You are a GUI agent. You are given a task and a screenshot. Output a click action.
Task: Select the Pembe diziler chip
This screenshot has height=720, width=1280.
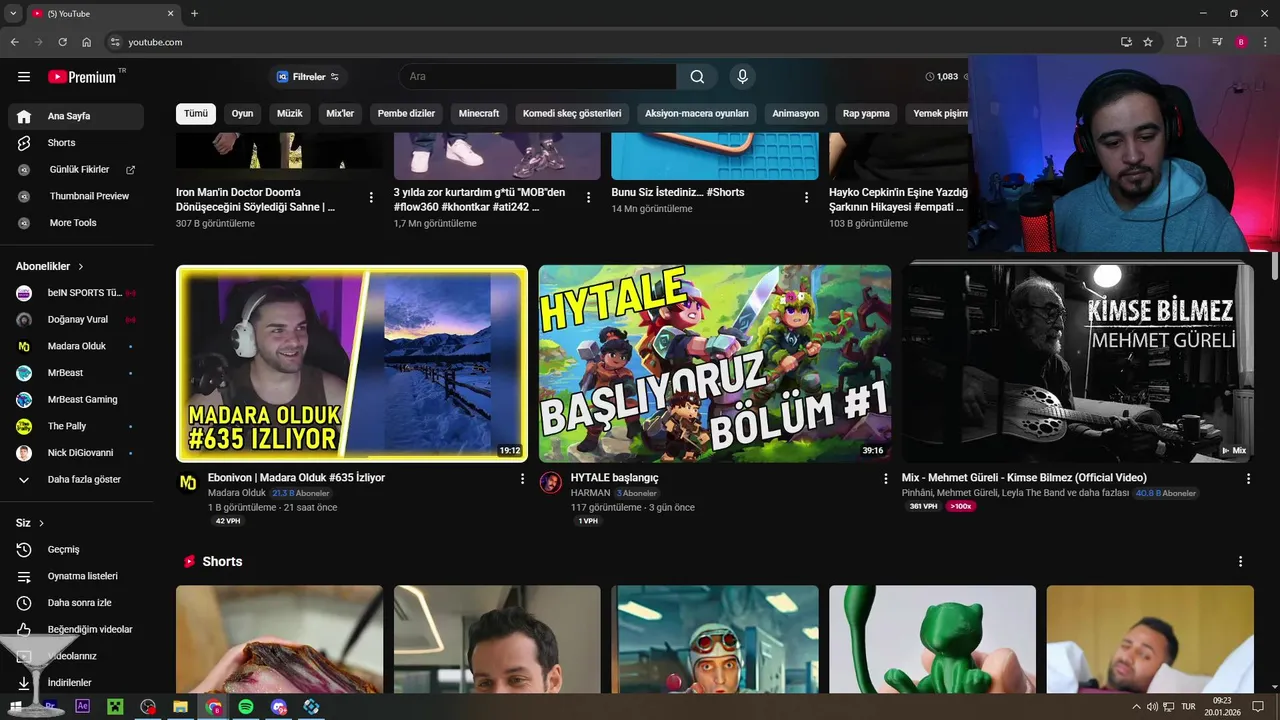coord(406,113)
